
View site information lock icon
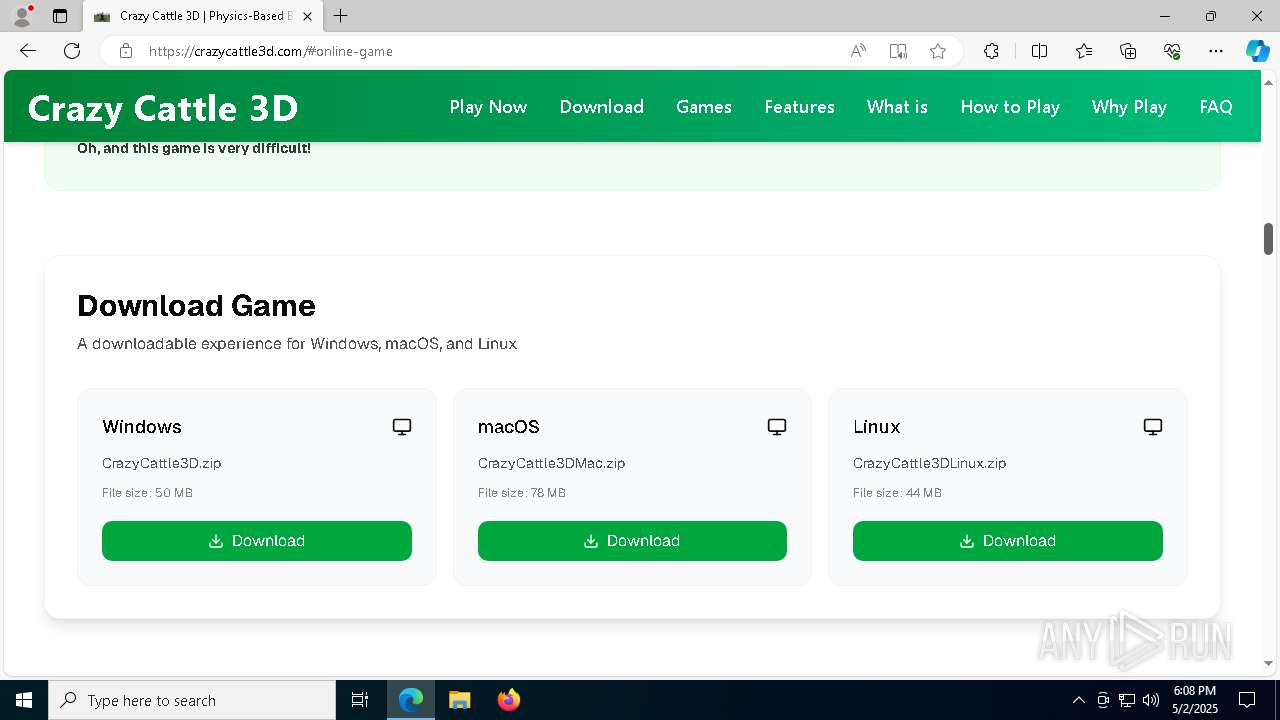point(126,51)
